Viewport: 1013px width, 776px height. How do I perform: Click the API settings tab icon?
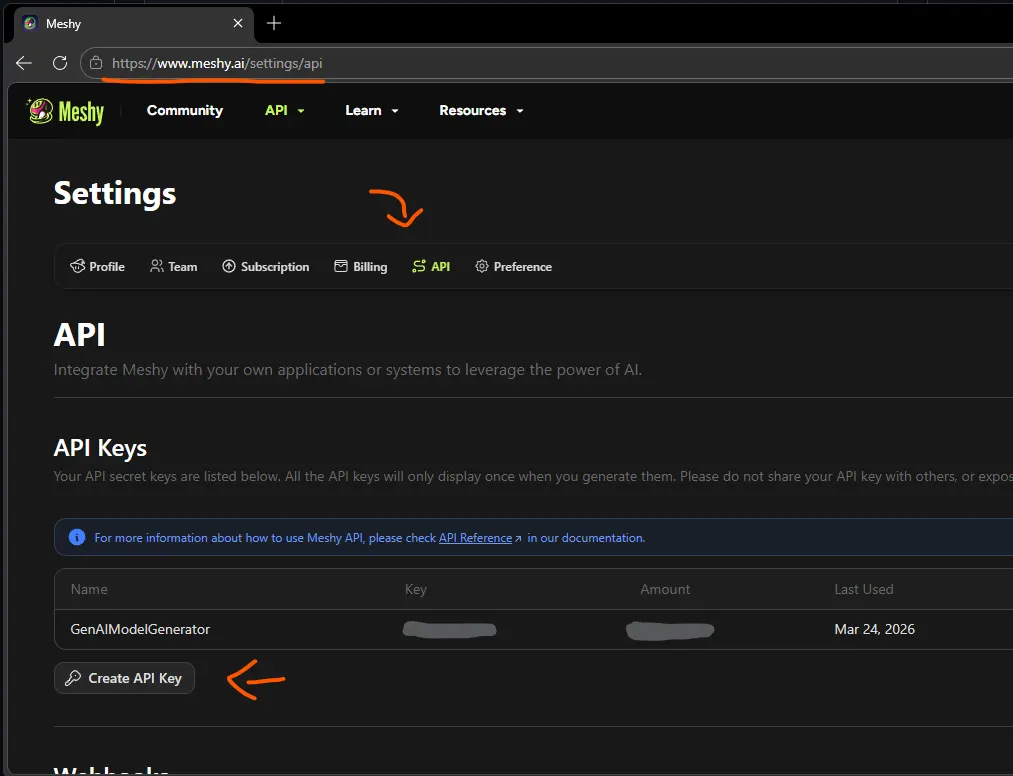pos(419,266)
